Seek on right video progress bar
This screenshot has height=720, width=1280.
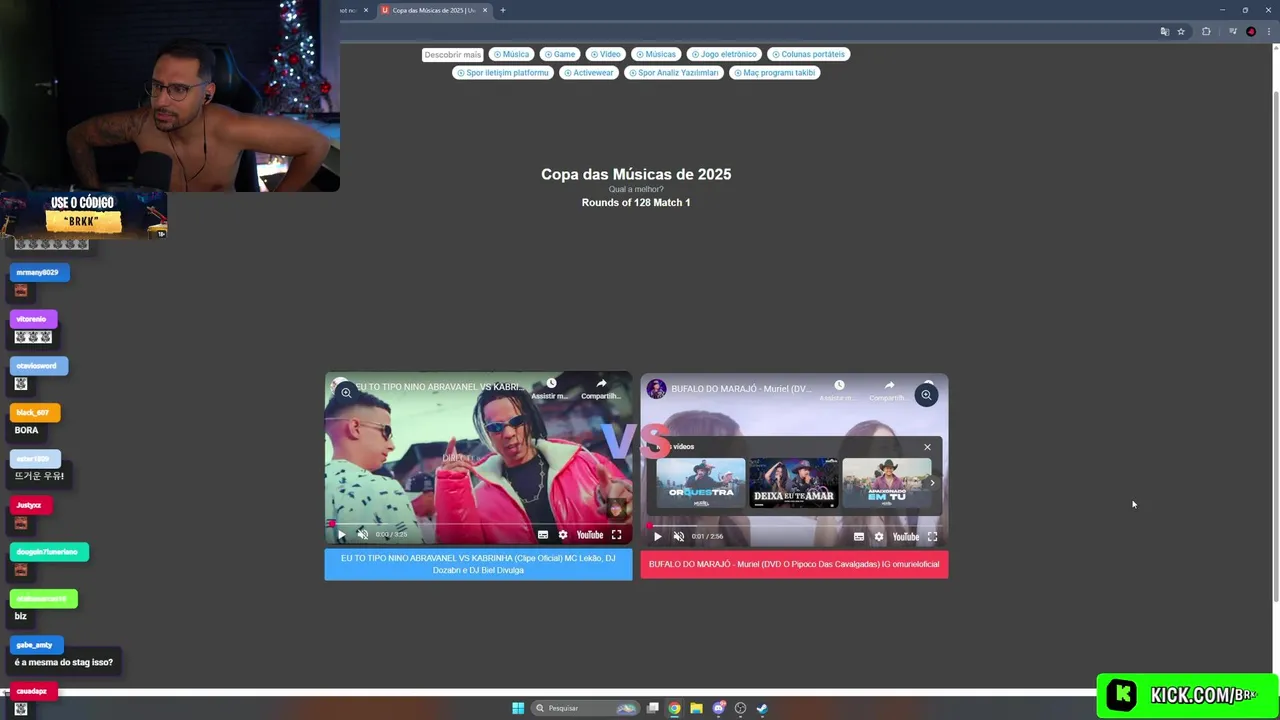pos(794,525)
